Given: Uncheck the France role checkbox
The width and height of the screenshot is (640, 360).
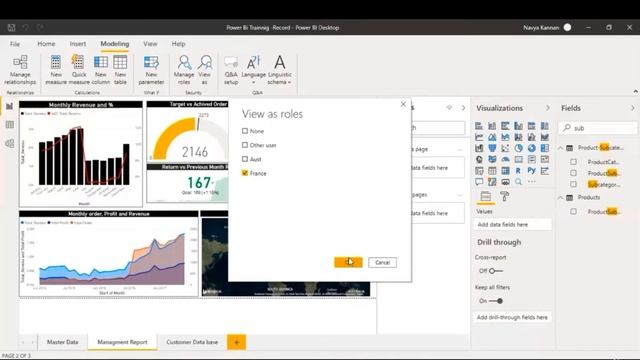Looking at the screenshot, I should point(245,173).
